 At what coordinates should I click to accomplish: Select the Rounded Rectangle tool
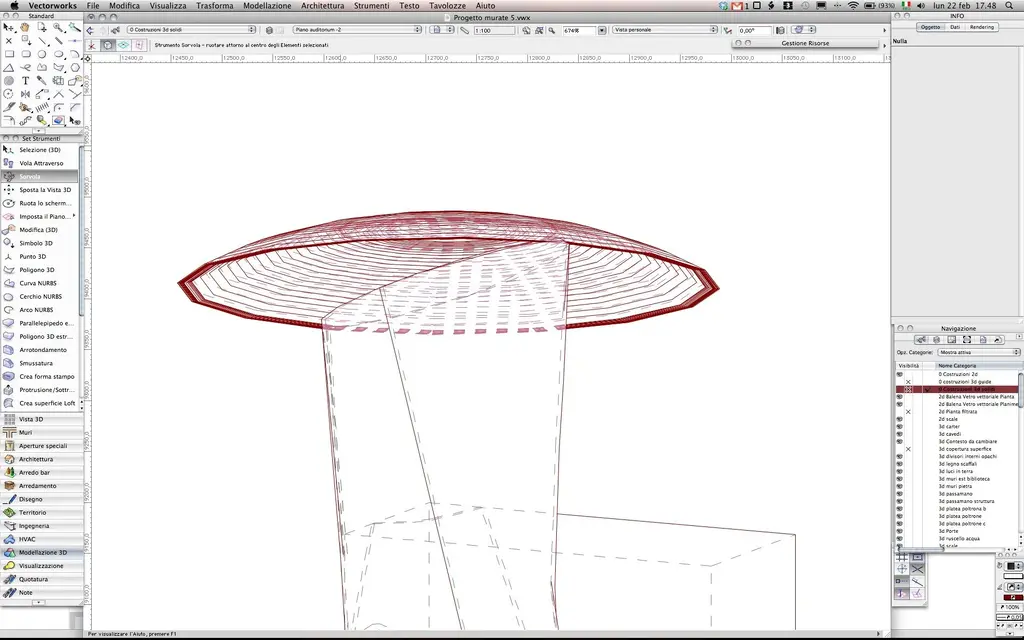click(25, 54)
